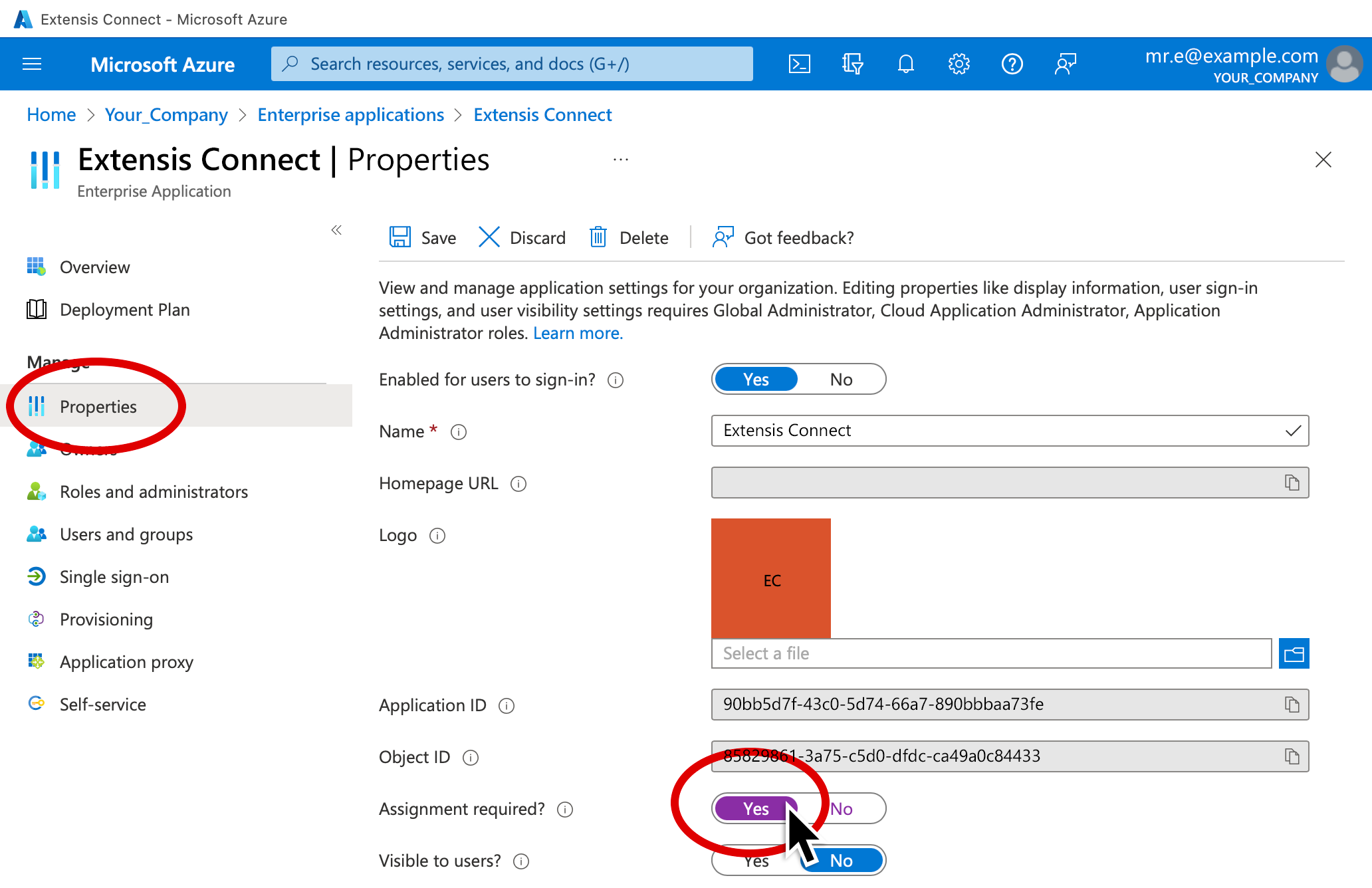Select Properties in the Manage section

pyautogui.click(x=98, y=407)
